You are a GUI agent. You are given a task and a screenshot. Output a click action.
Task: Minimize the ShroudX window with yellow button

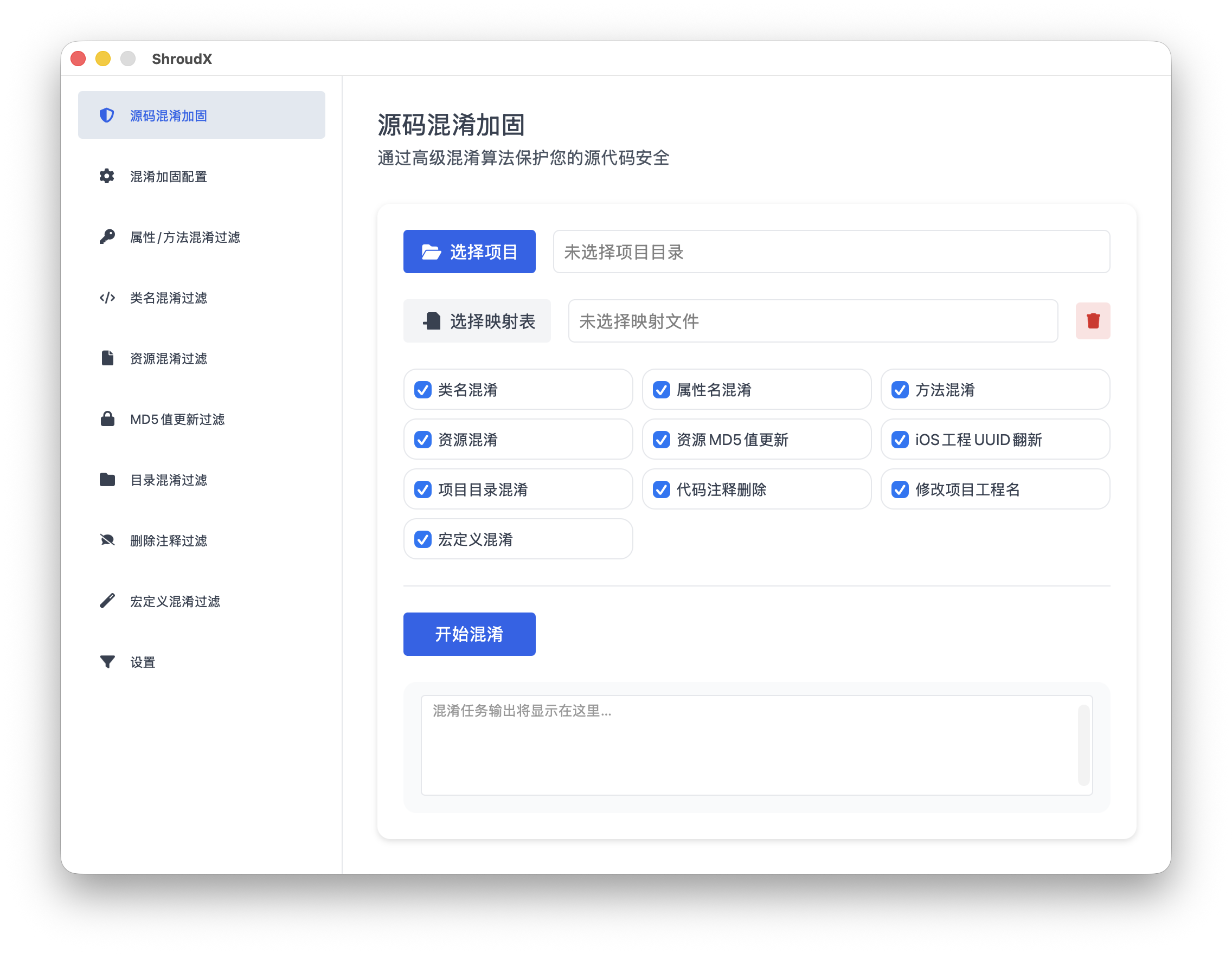tap(103, 59)
